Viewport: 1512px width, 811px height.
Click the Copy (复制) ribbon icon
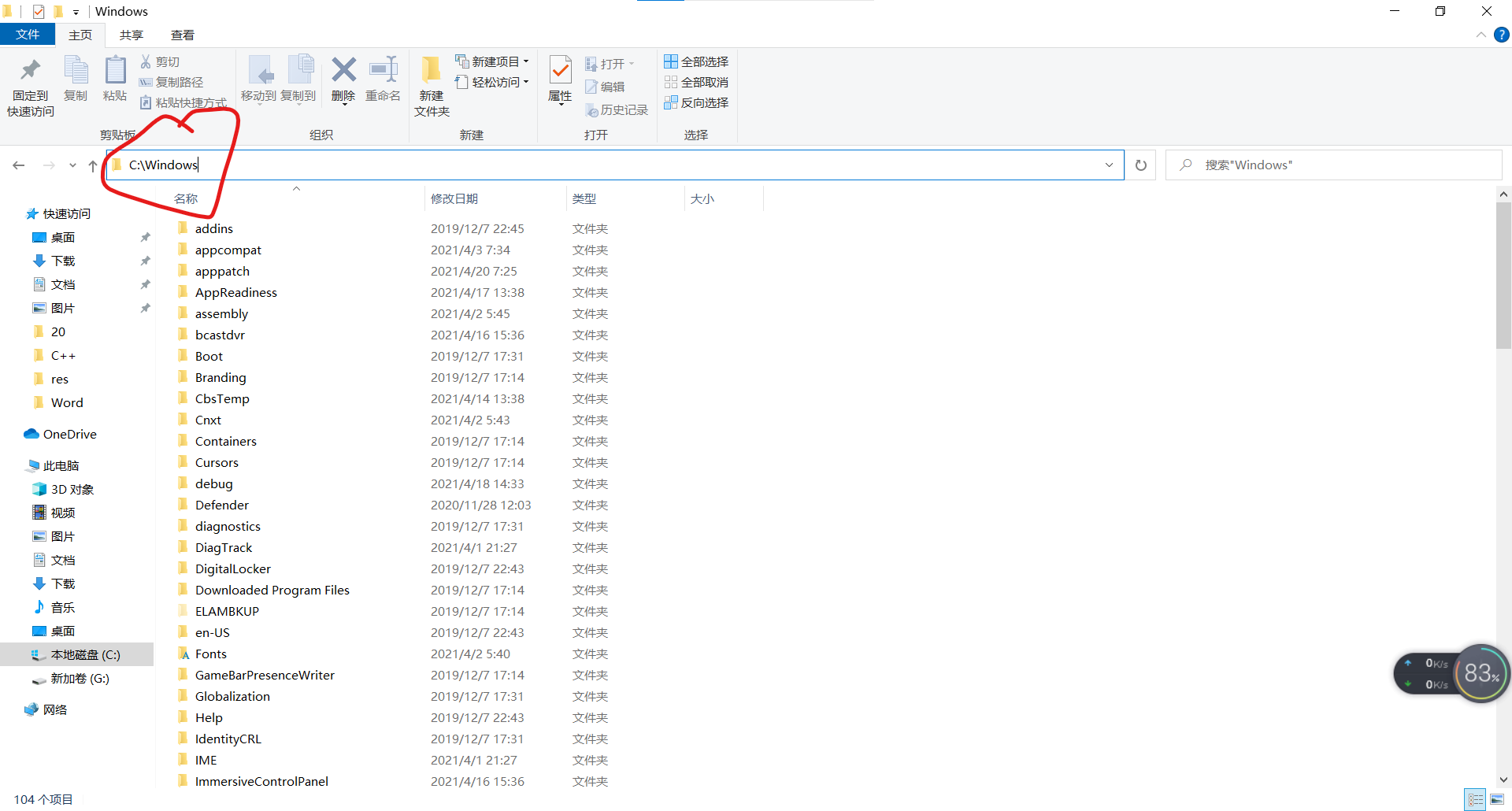pos(76,71)
